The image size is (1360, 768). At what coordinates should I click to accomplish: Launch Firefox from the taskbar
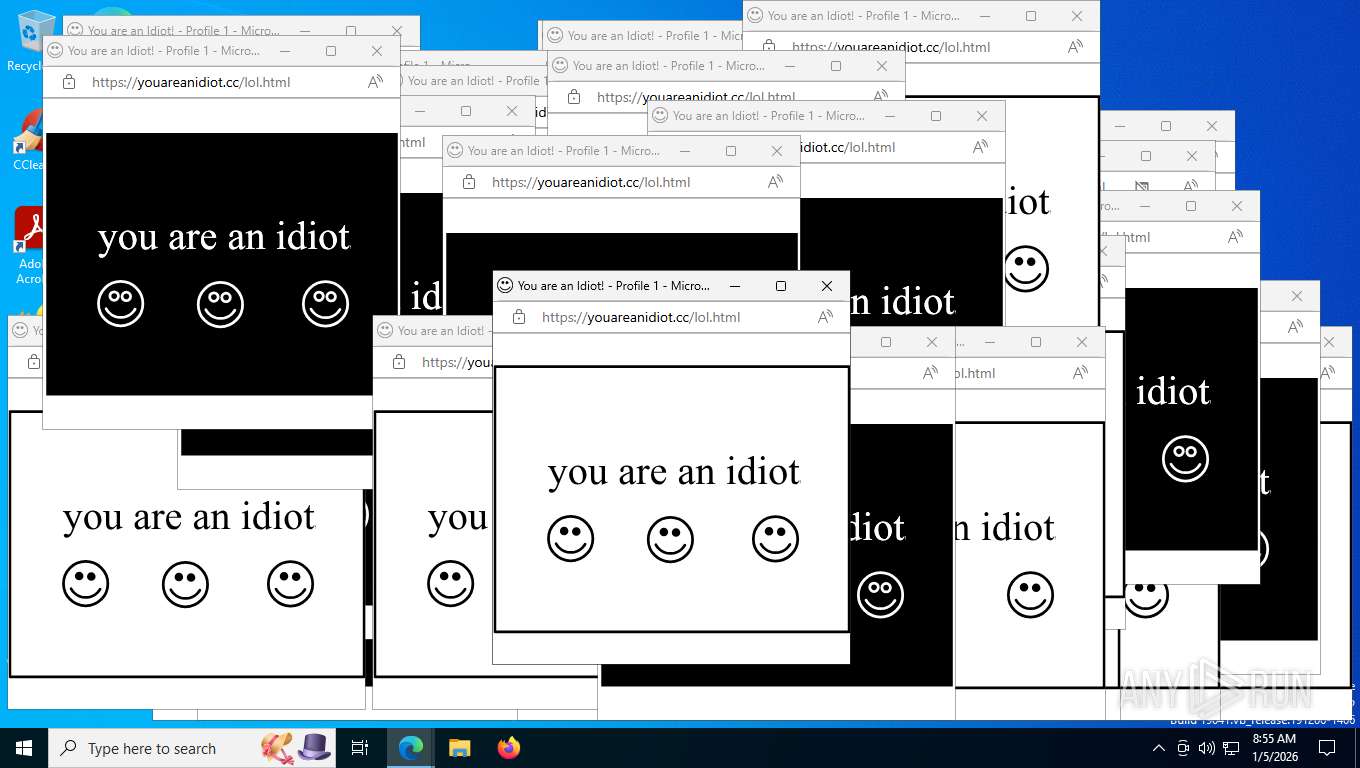509,748
